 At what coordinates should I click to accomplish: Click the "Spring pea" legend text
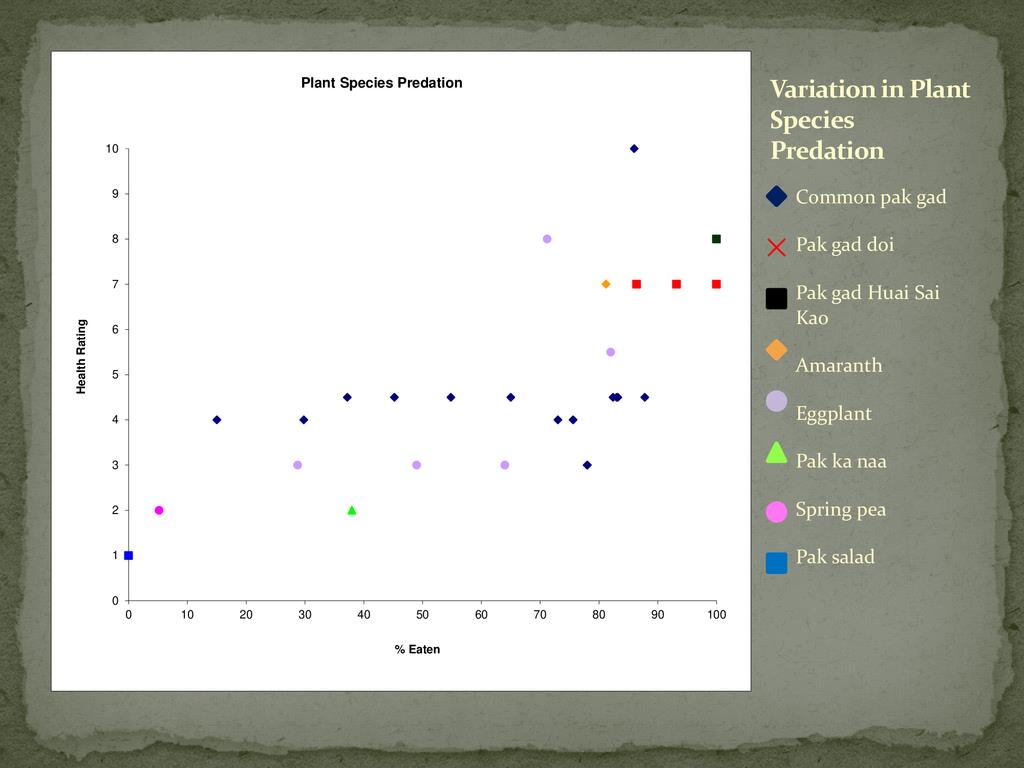pyautogui.click(x=840, y=509)
